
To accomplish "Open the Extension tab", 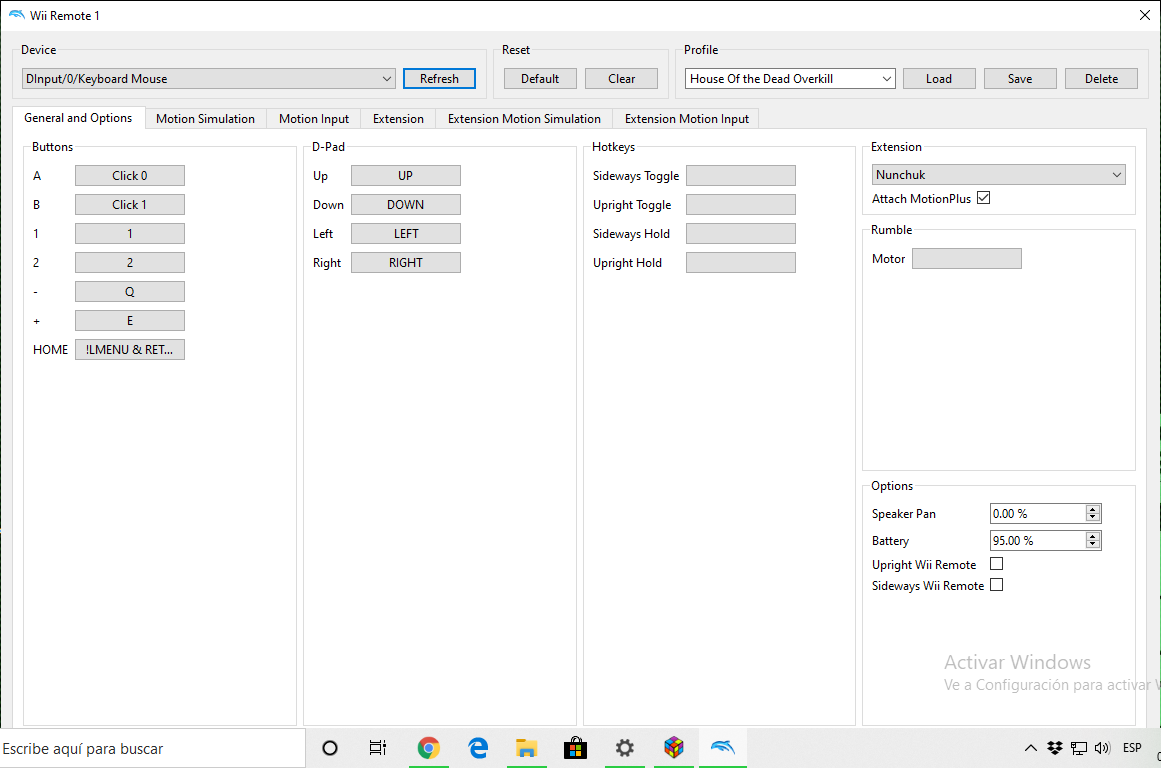I will click(398, 118).
